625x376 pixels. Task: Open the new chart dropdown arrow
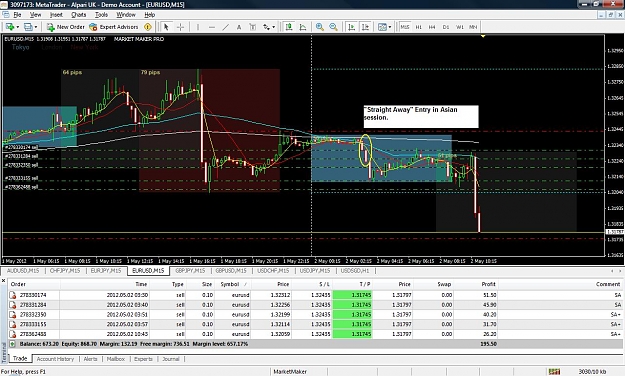pyautogui.click(x=18, y=27)
